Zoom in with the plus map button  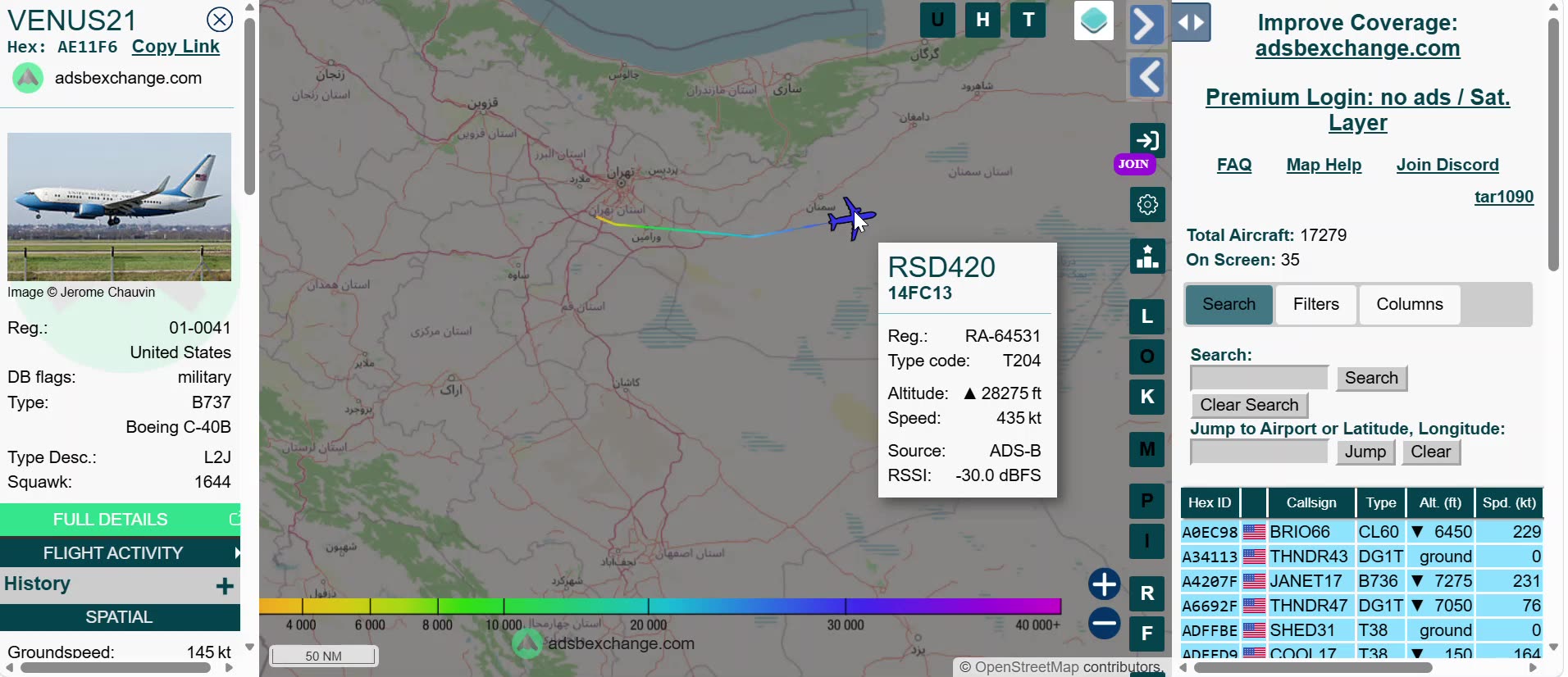tap(1104, 584)
